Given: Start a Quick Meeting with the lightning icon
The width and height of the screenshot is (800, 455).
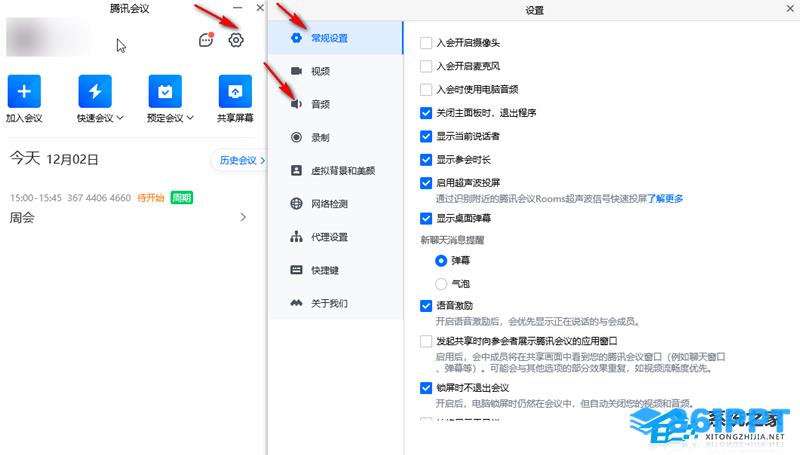Looking at the screenshot, I should pyautogui.click(x=95, y=91).
